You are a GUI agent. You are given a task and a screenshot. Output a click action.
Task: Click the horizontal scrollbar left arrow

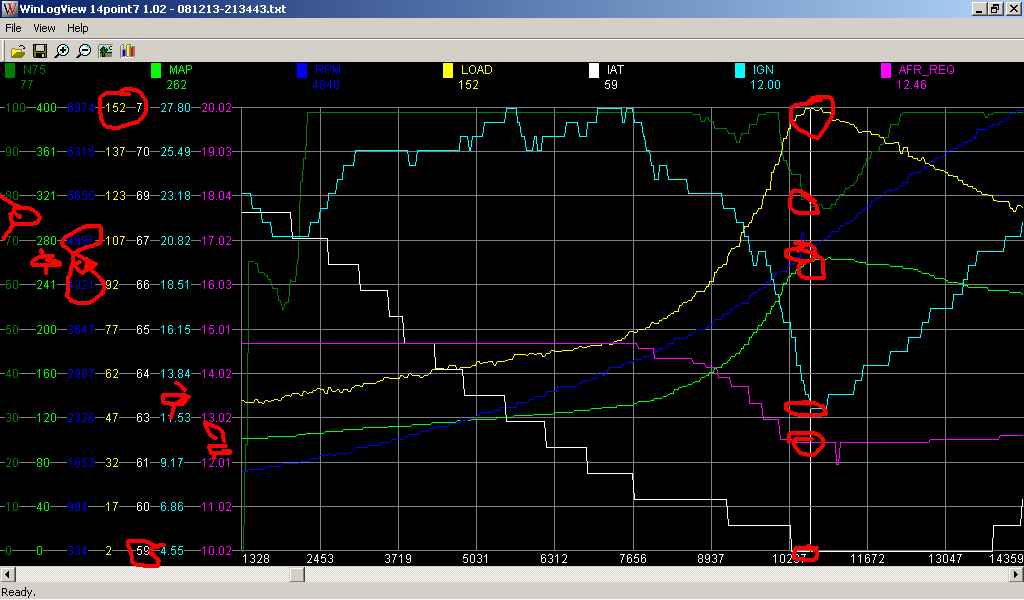point(8,574)
